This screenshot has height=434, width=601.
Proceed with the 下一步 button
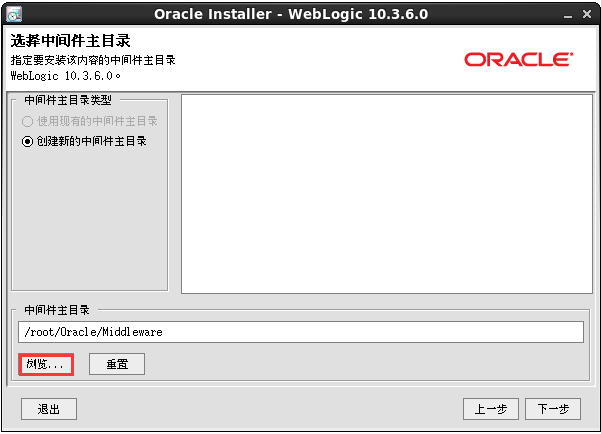coord(553,409)
